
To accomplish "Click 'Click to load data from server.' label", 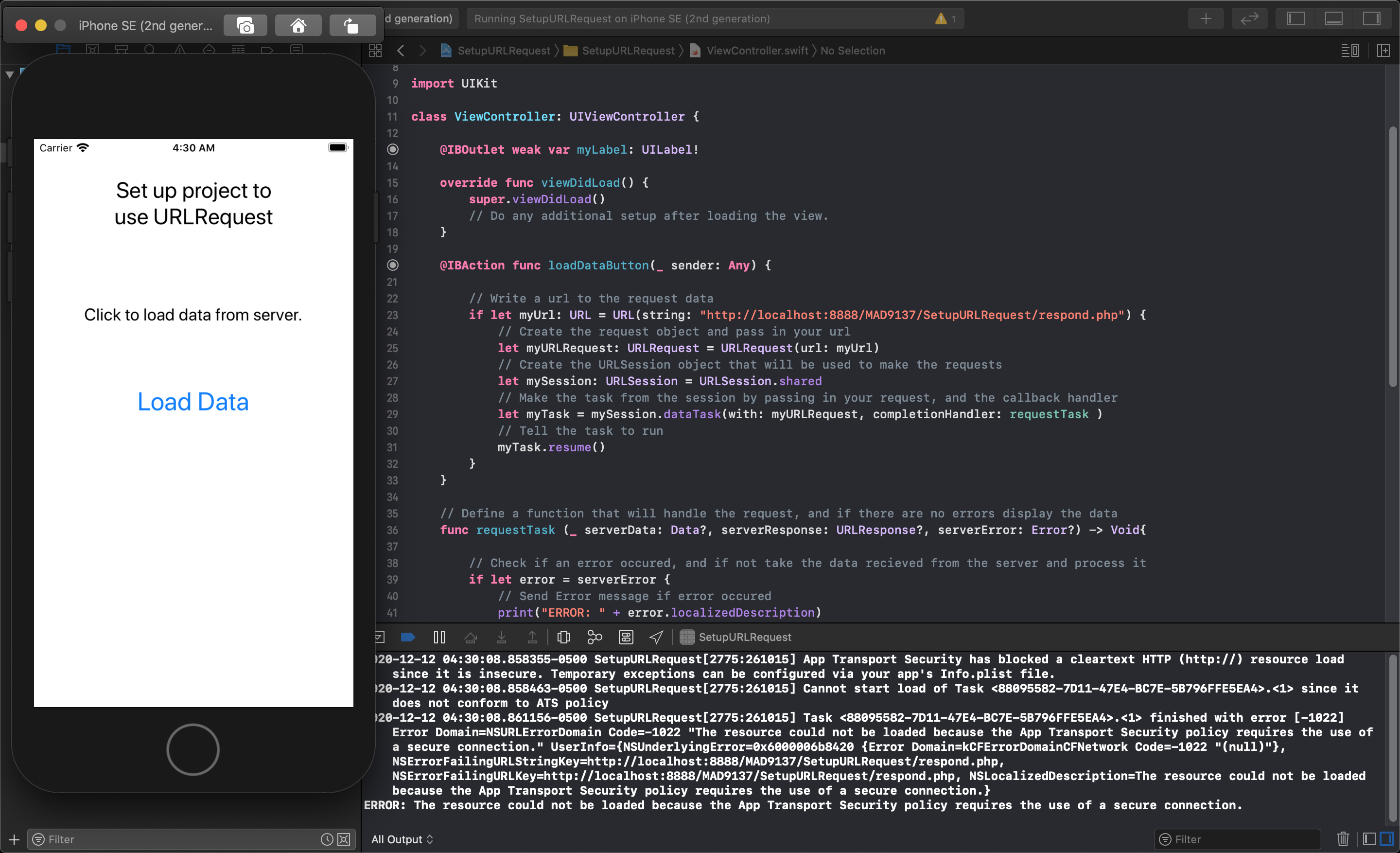I will (192, 315).
